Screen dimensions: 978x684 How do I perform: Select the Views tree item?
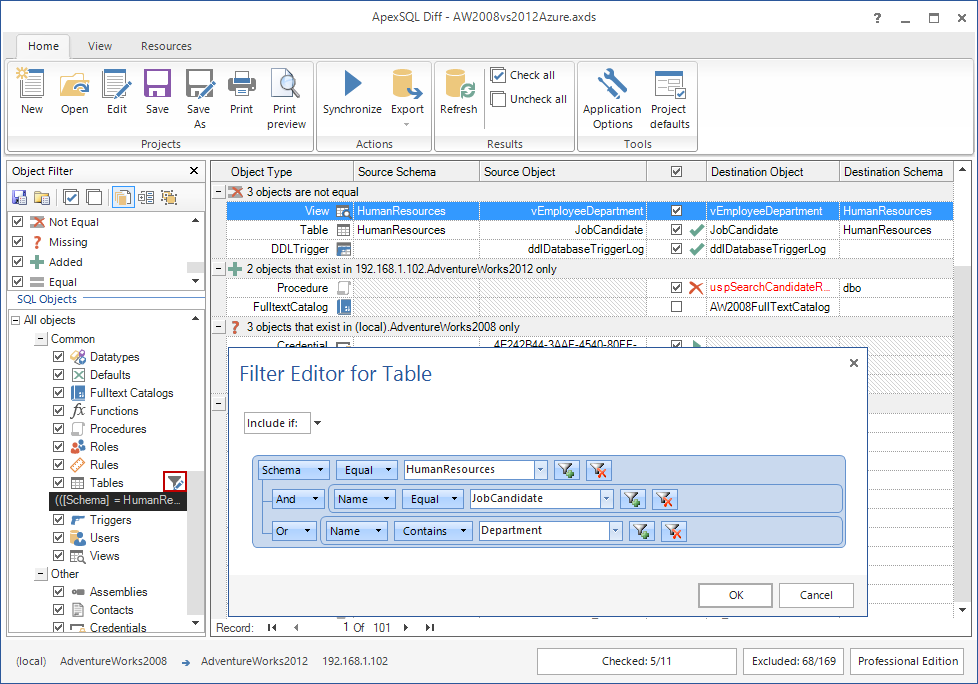(x=104, y=556)
